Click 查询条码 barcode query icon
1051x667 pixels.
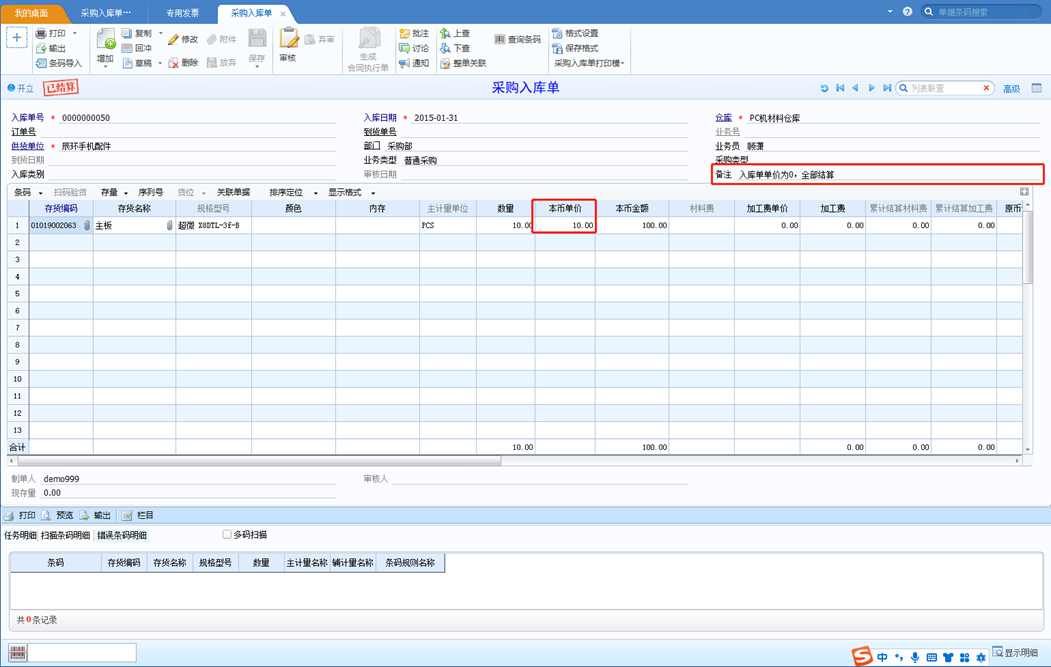(499, 40)
